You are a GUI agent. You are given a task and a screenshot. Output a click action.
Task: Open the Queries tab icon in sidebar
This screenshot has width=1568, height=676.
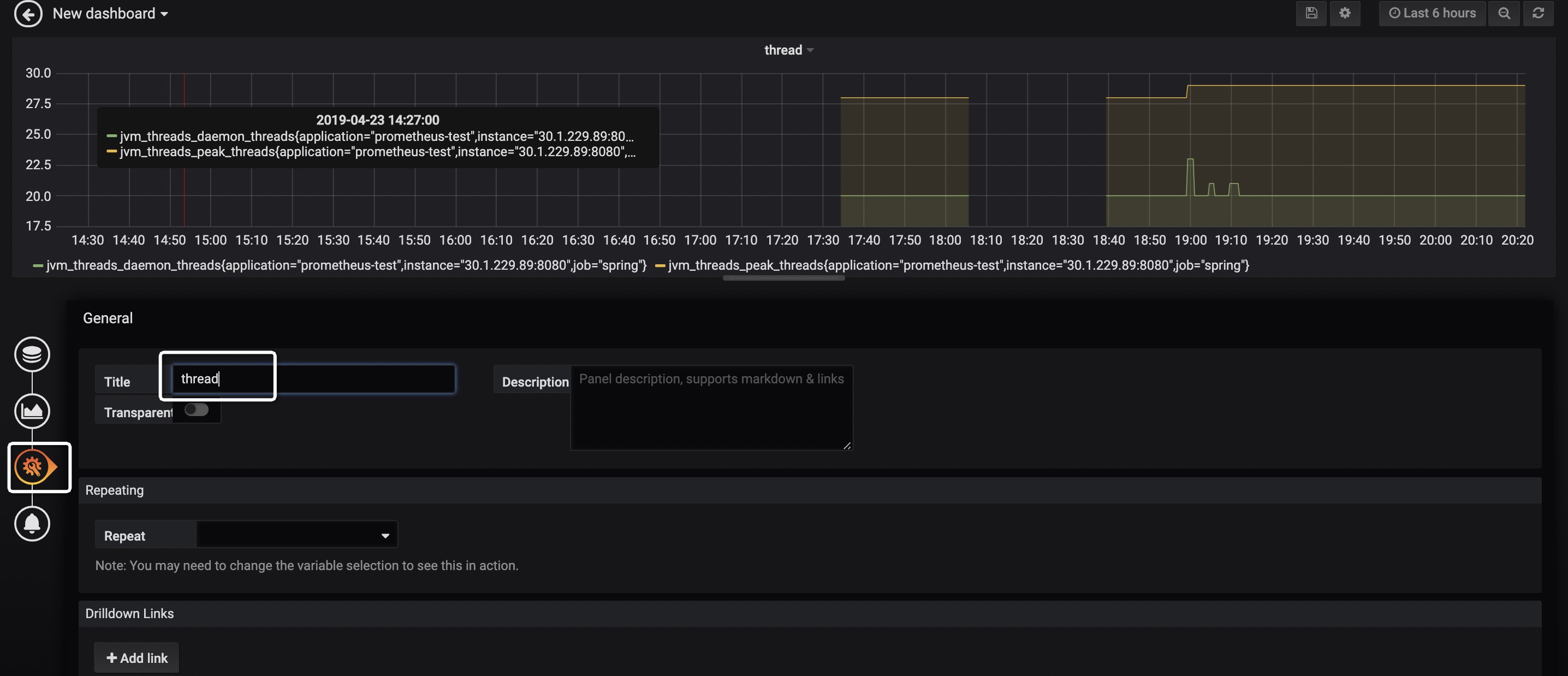click(32, 354)
